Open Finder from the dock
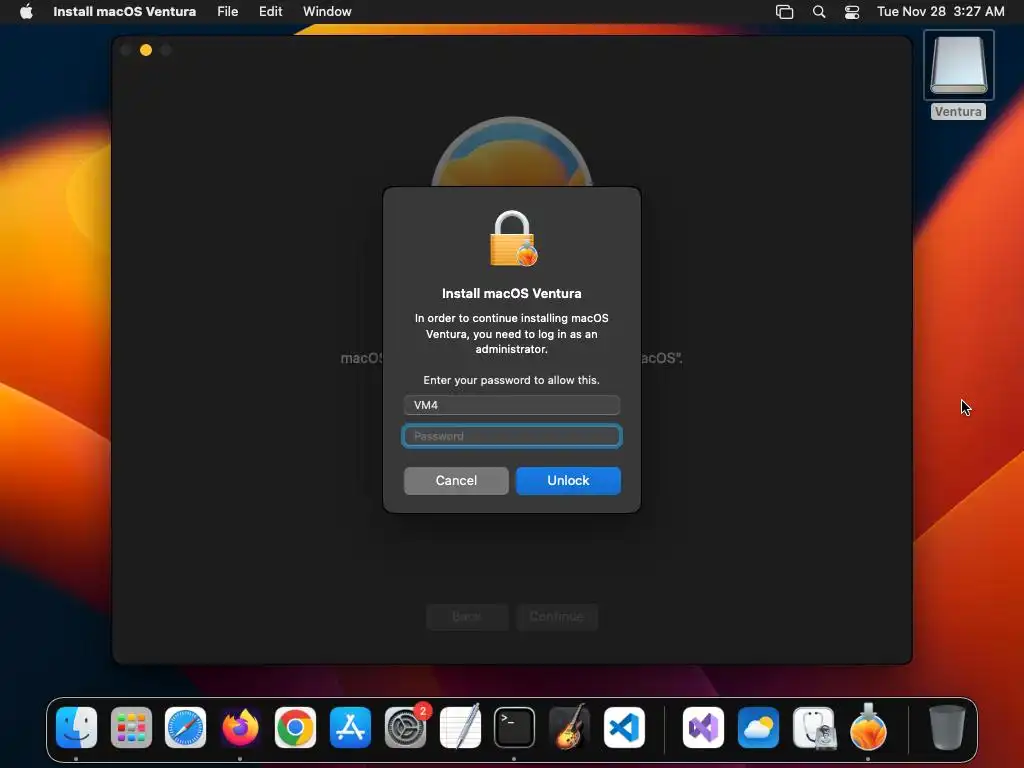1024x768 pixels. tap(76, 728)
